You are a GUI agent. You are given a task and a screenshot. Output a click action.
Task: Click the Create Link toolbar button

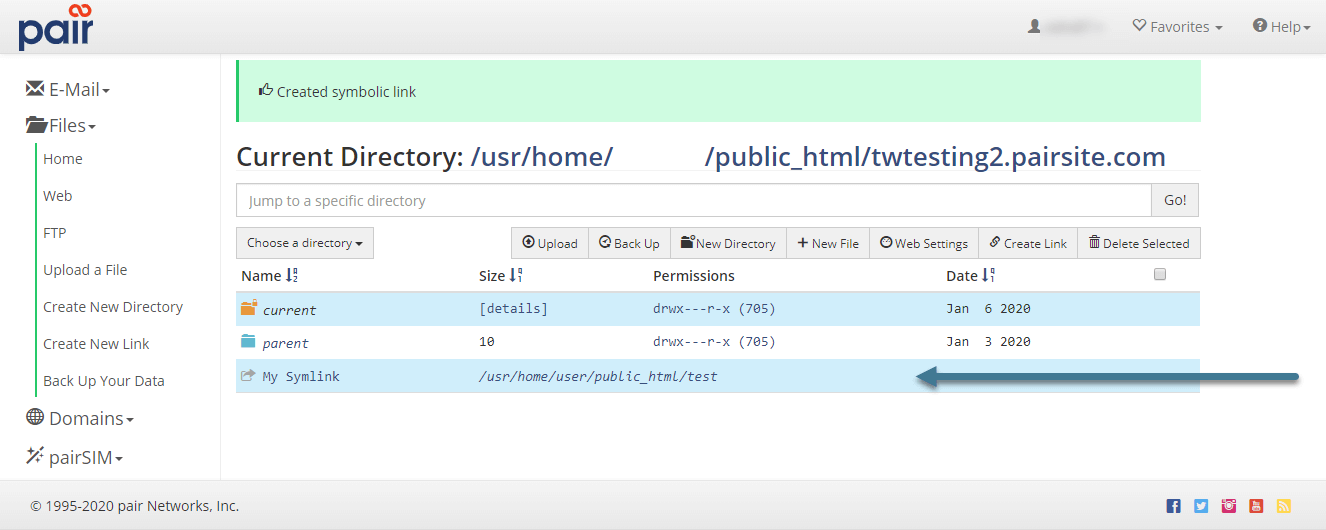(1027, 243)
